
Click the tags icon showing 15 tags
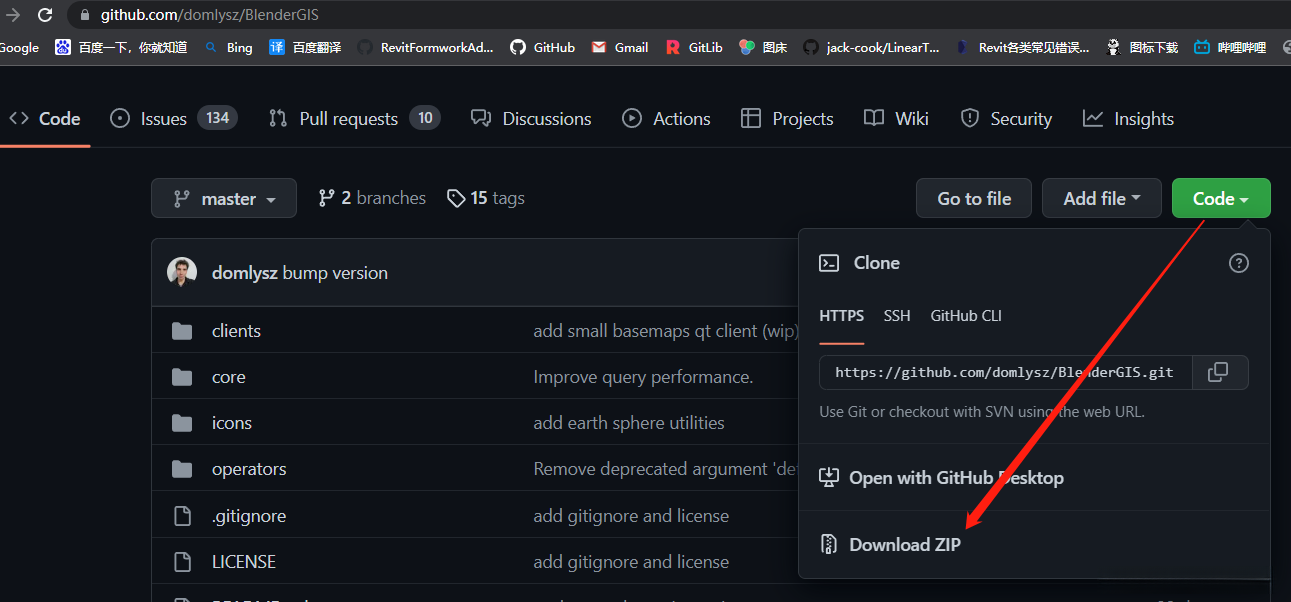pyautogui.click(x=456, y=198)
